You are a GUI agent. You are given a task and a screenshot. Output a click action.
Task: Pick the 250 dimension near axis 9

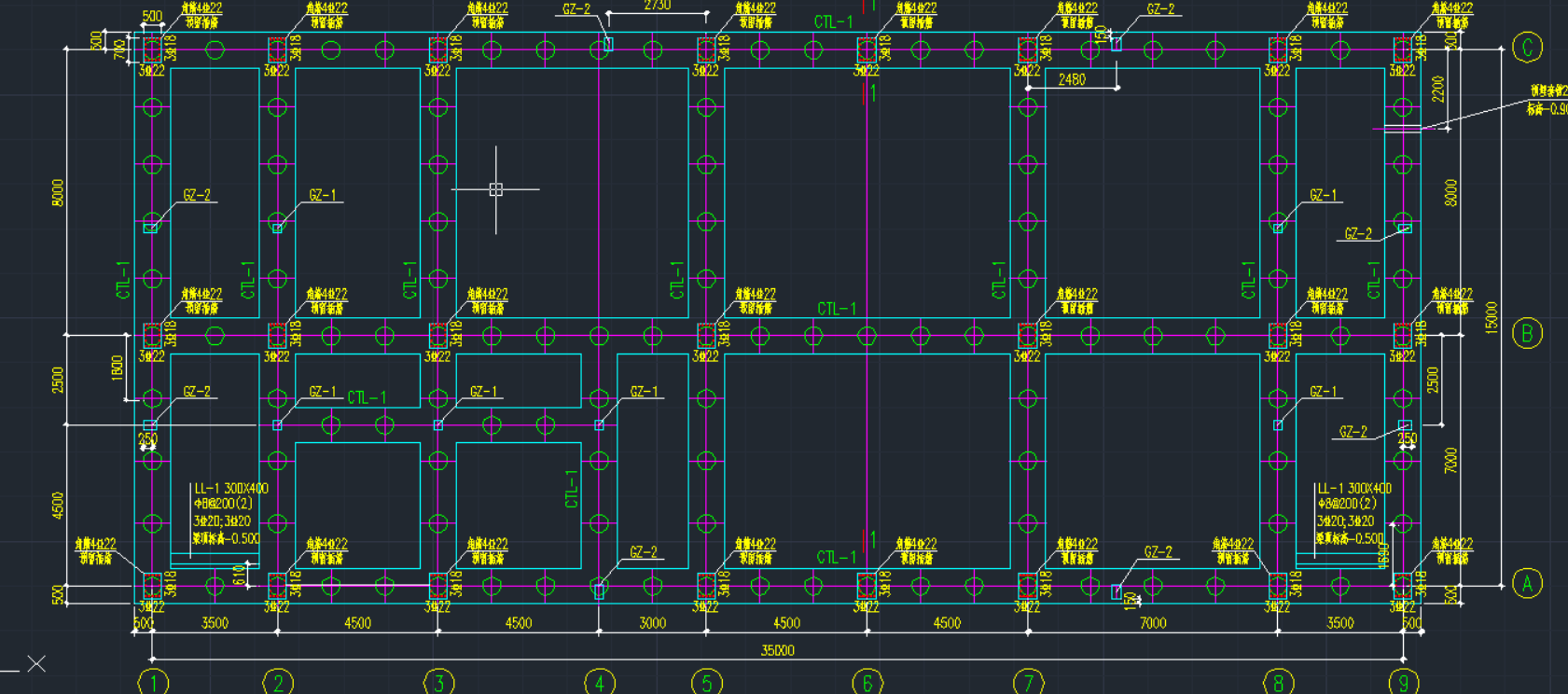pos(1407,438)
